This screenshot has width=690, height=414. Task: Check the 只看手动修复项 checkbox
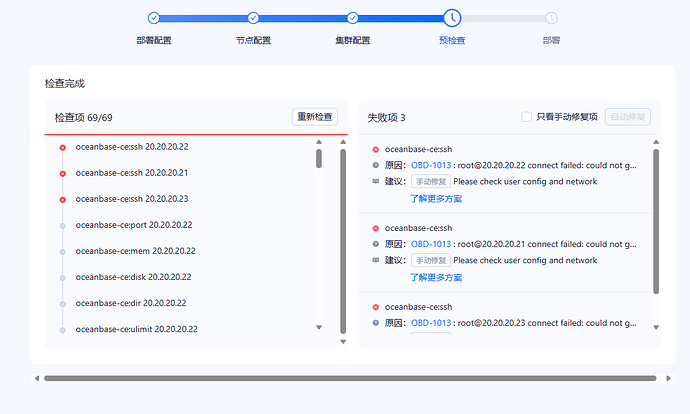(x=526, y=117)
